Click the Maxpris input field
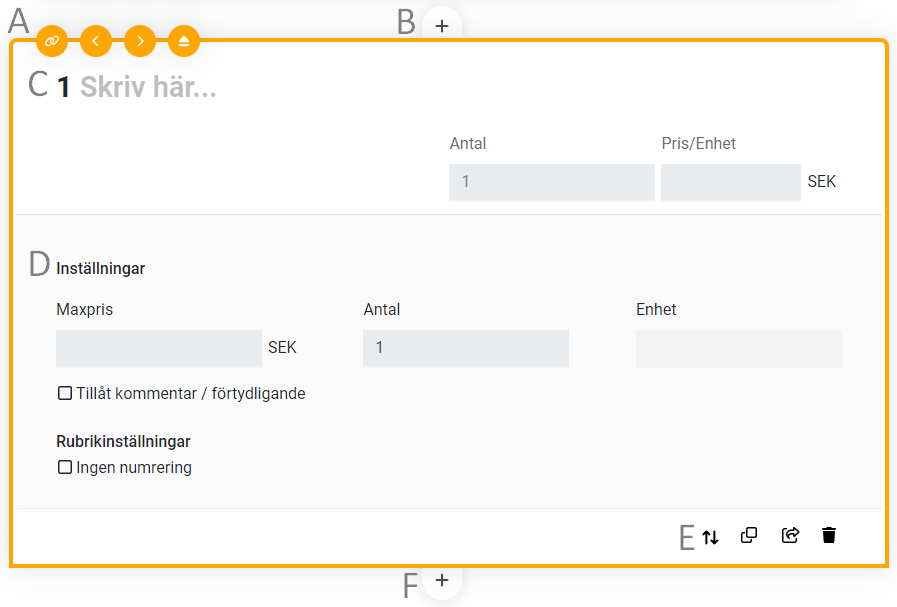The image size is (897, 607). point(158,348)
